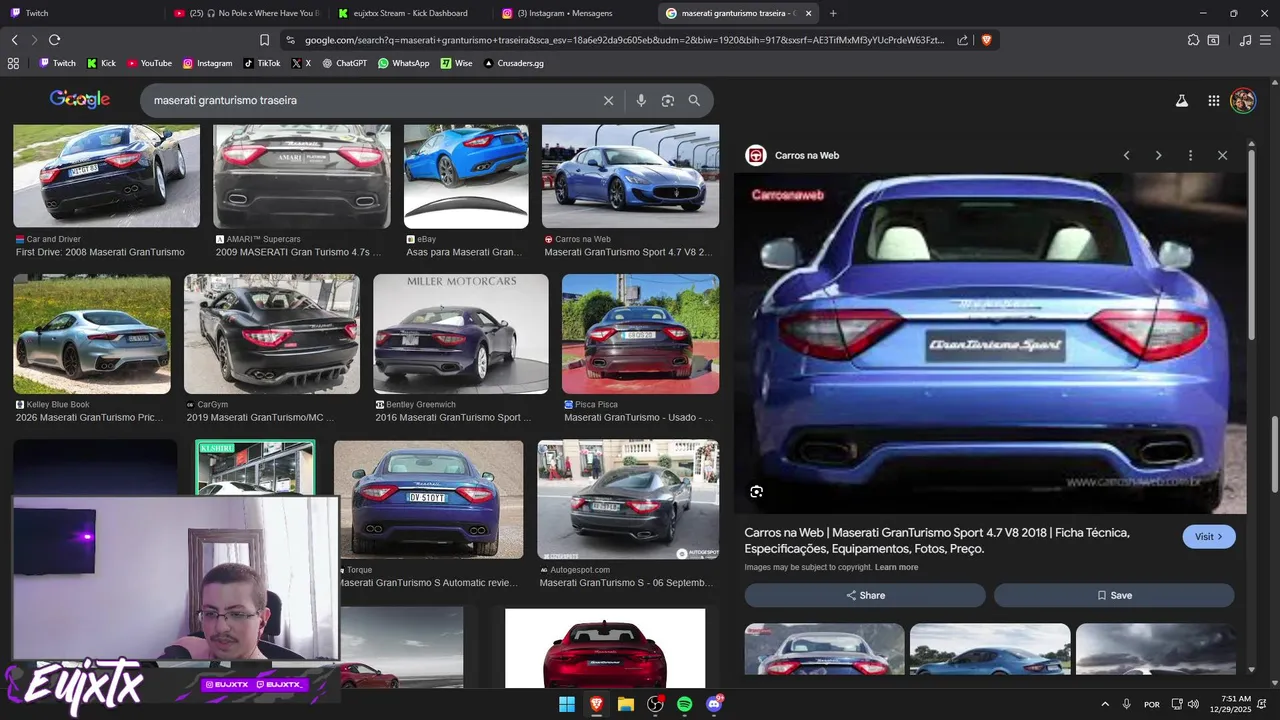Open the Crusaders.gg bookmark
Viewport: 1280px width, 720px height.
[x=513, y=63]
